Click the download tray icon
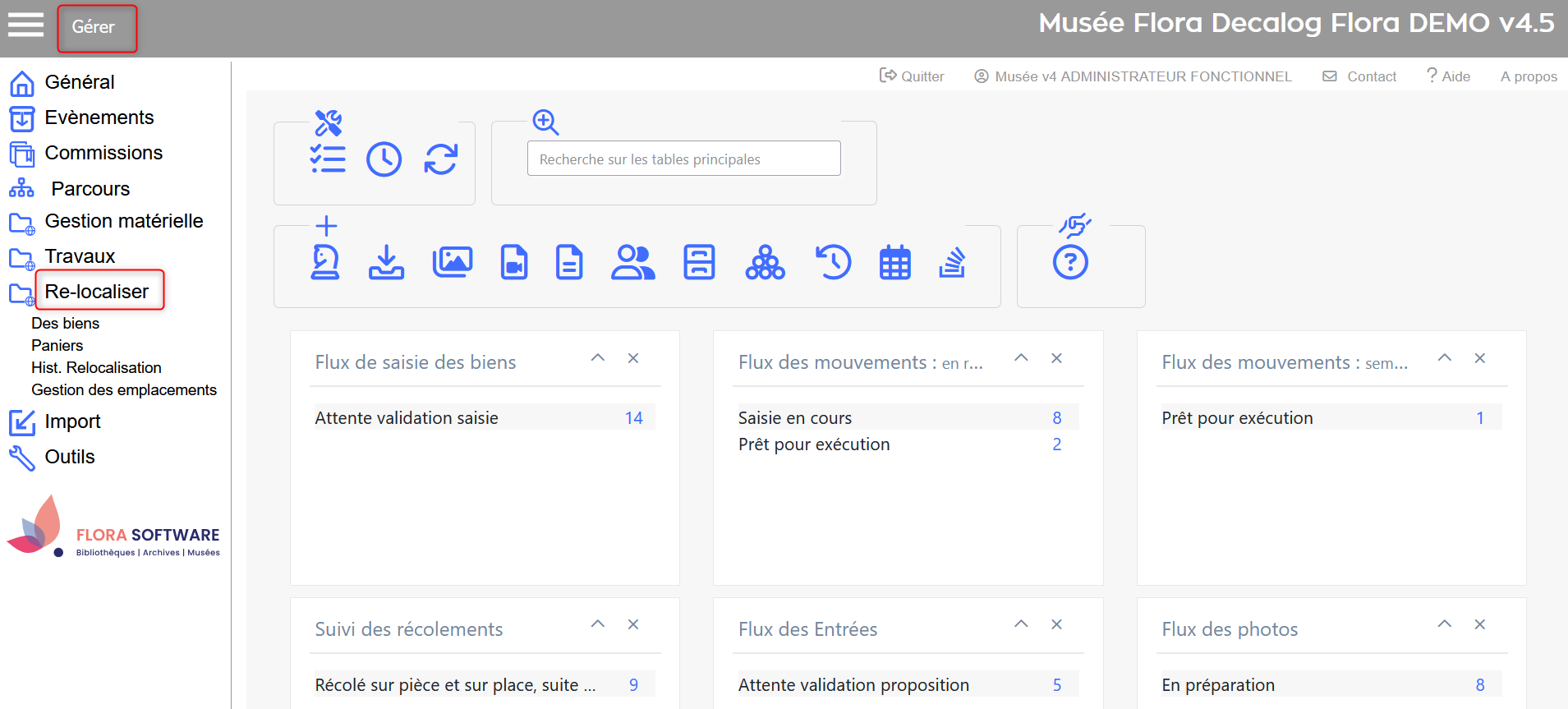 click(x=386, y=263)
